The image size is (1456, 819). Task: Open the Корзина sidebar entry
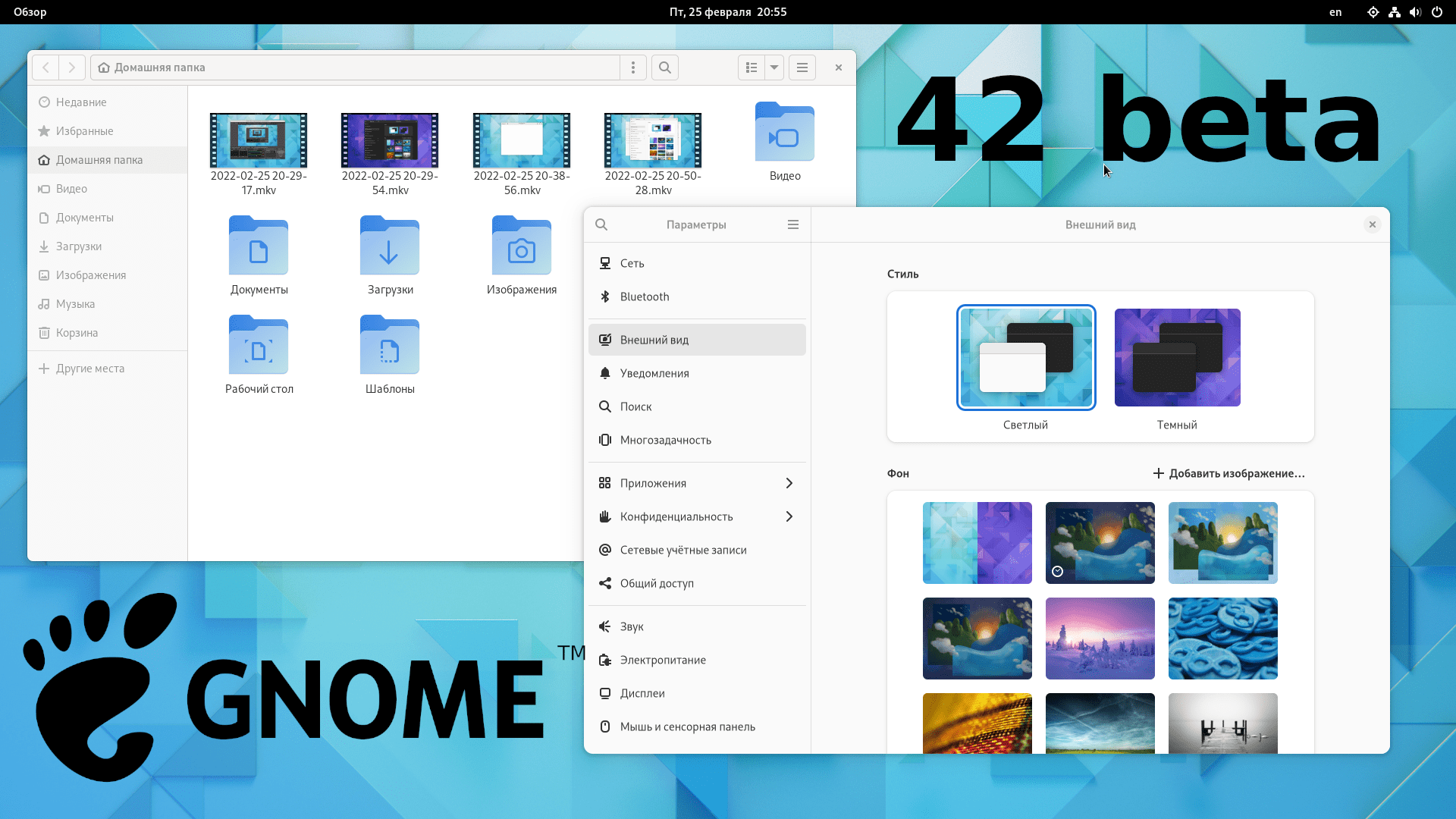(77, 332)
